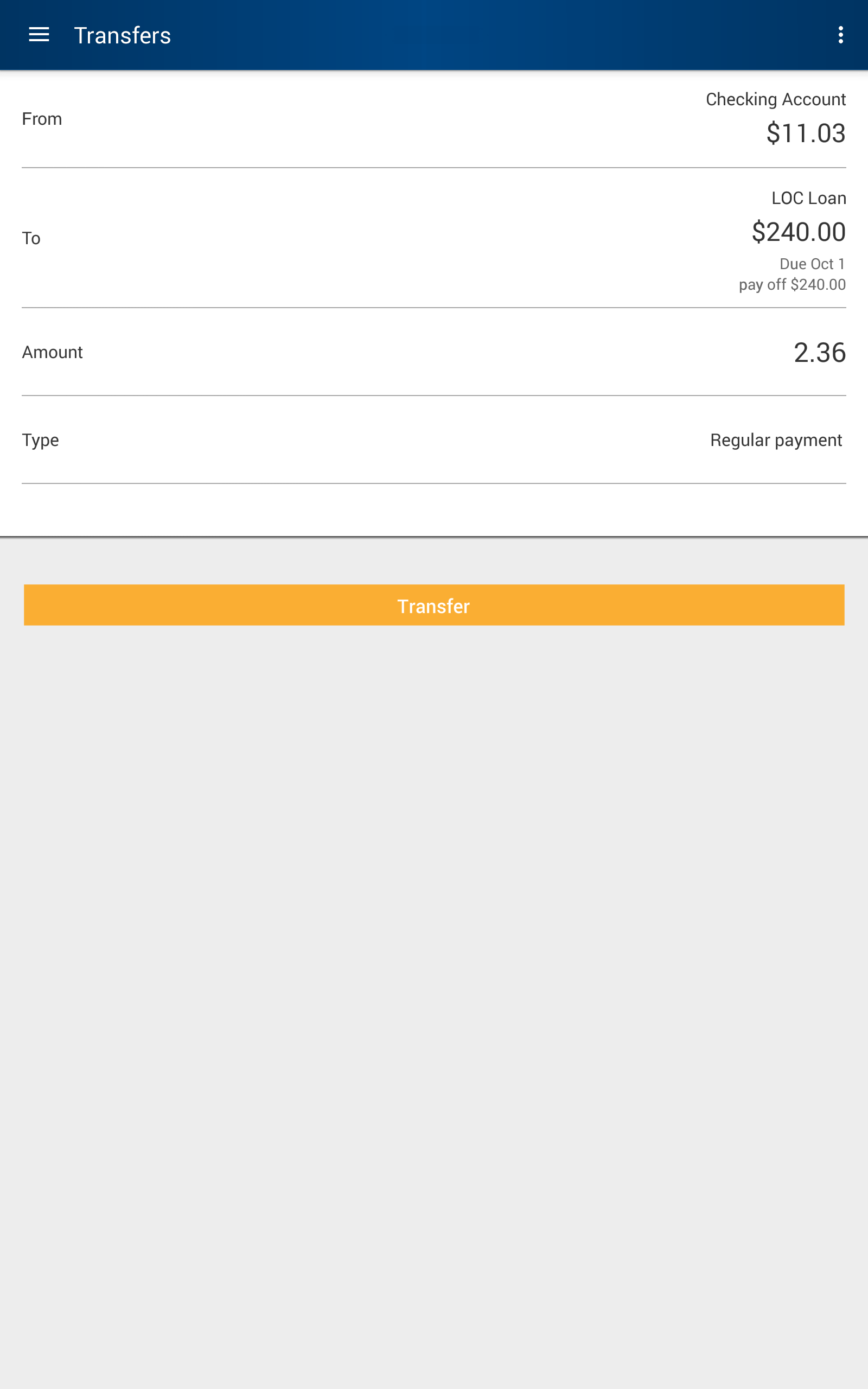The height and width of the screenshot is (1389, 868).
Task: Tap the To row label
Action: [31, 238]
